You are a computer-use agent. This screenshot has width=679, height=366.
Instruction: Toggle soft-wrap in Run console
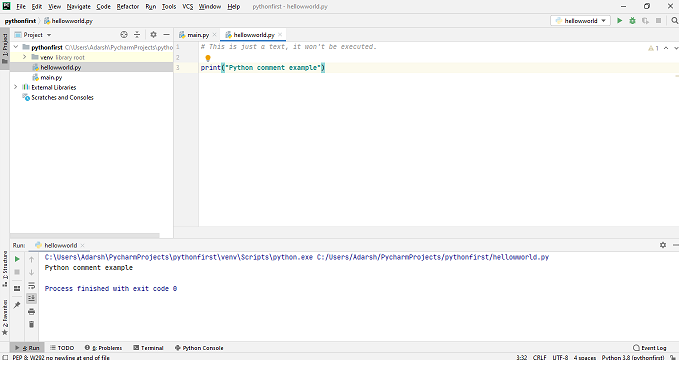tap(31, 285)
